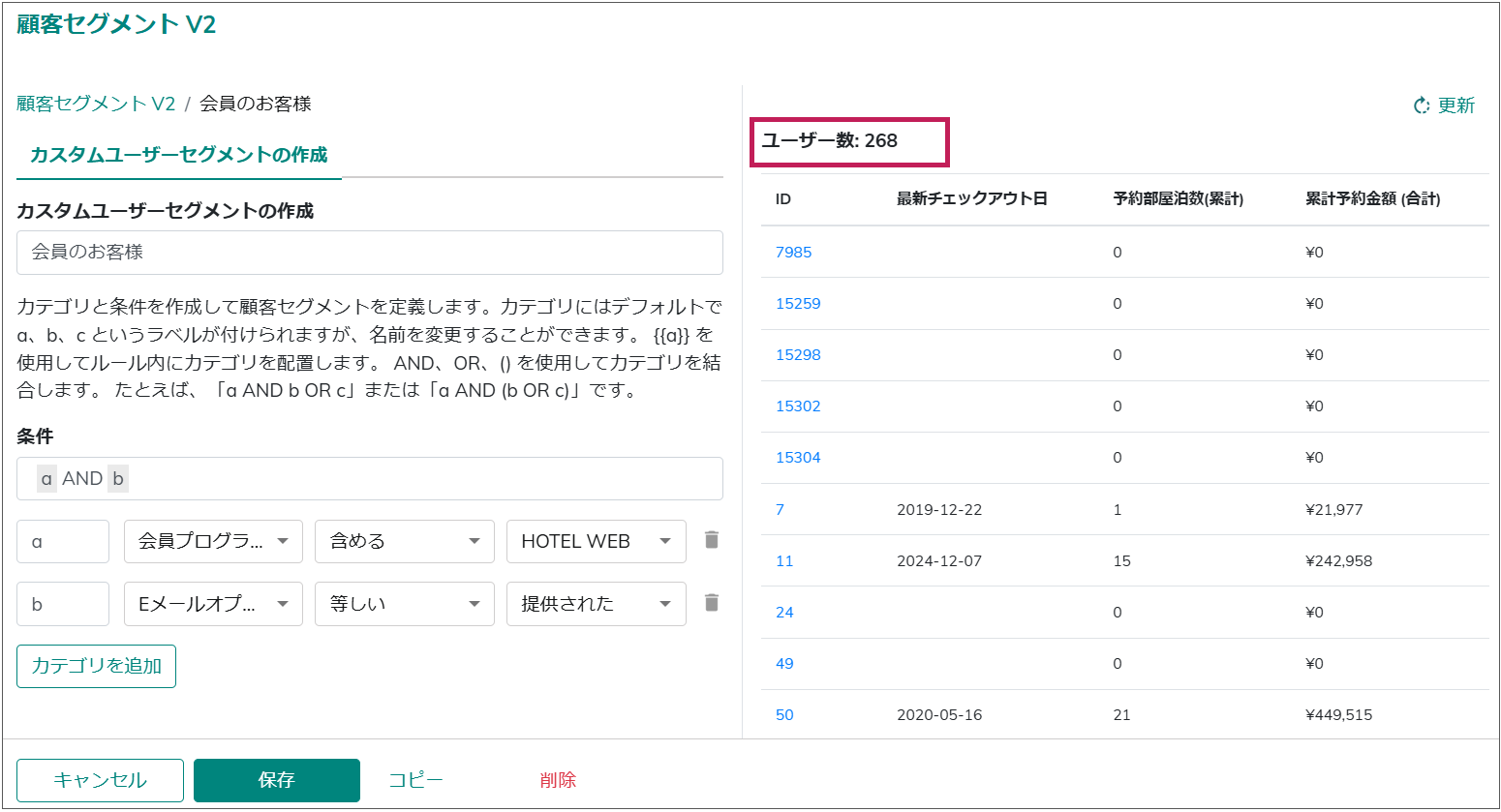Viewport: 1501px width, 812px height.
Task: Open user ID 50
Action: 784,714
